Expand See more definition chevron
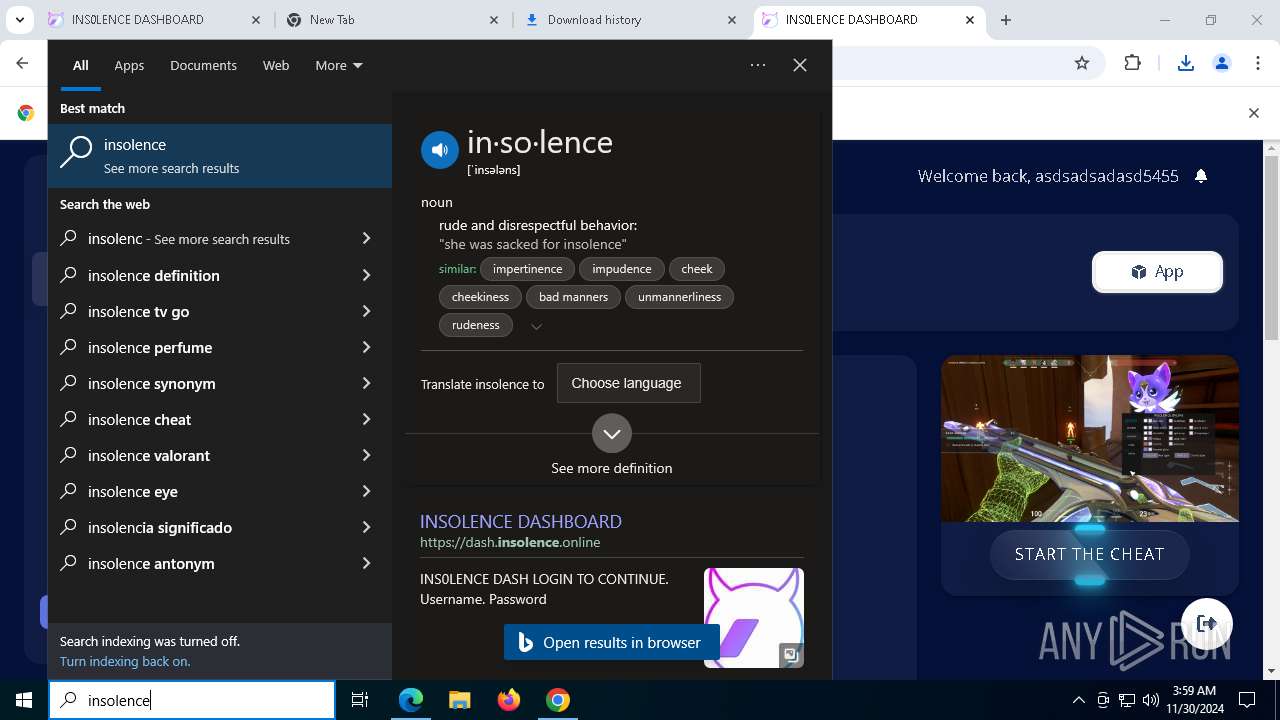 [x=612, y=434]
